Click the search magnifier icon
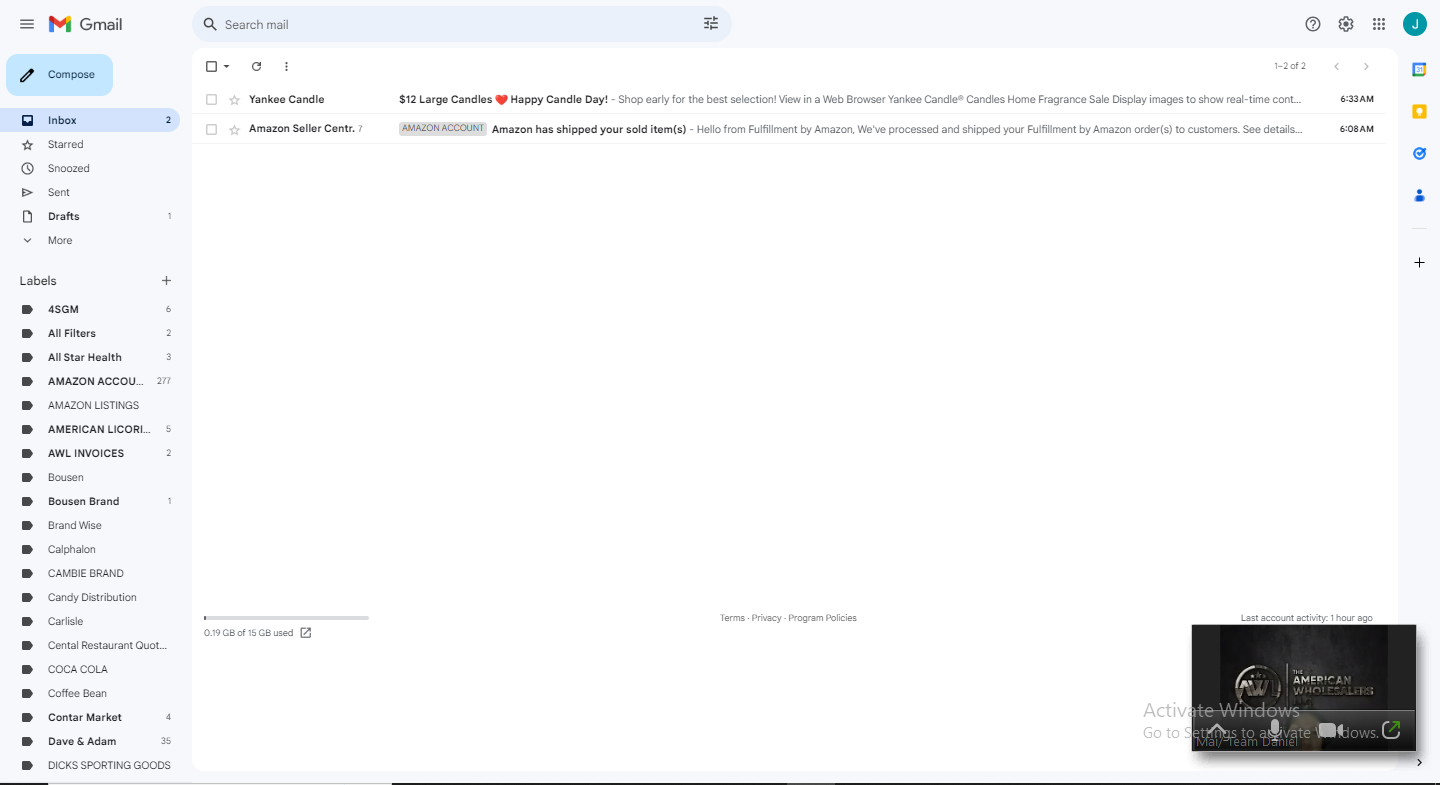 tap(210, 24)
